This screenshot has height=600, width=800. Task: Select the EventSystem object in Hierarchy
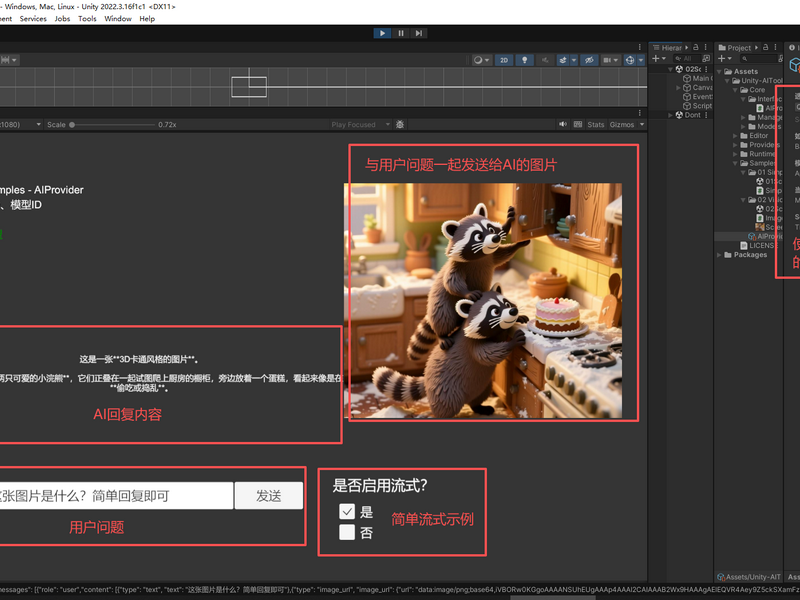pyautogui.click(x=697, y=96)
